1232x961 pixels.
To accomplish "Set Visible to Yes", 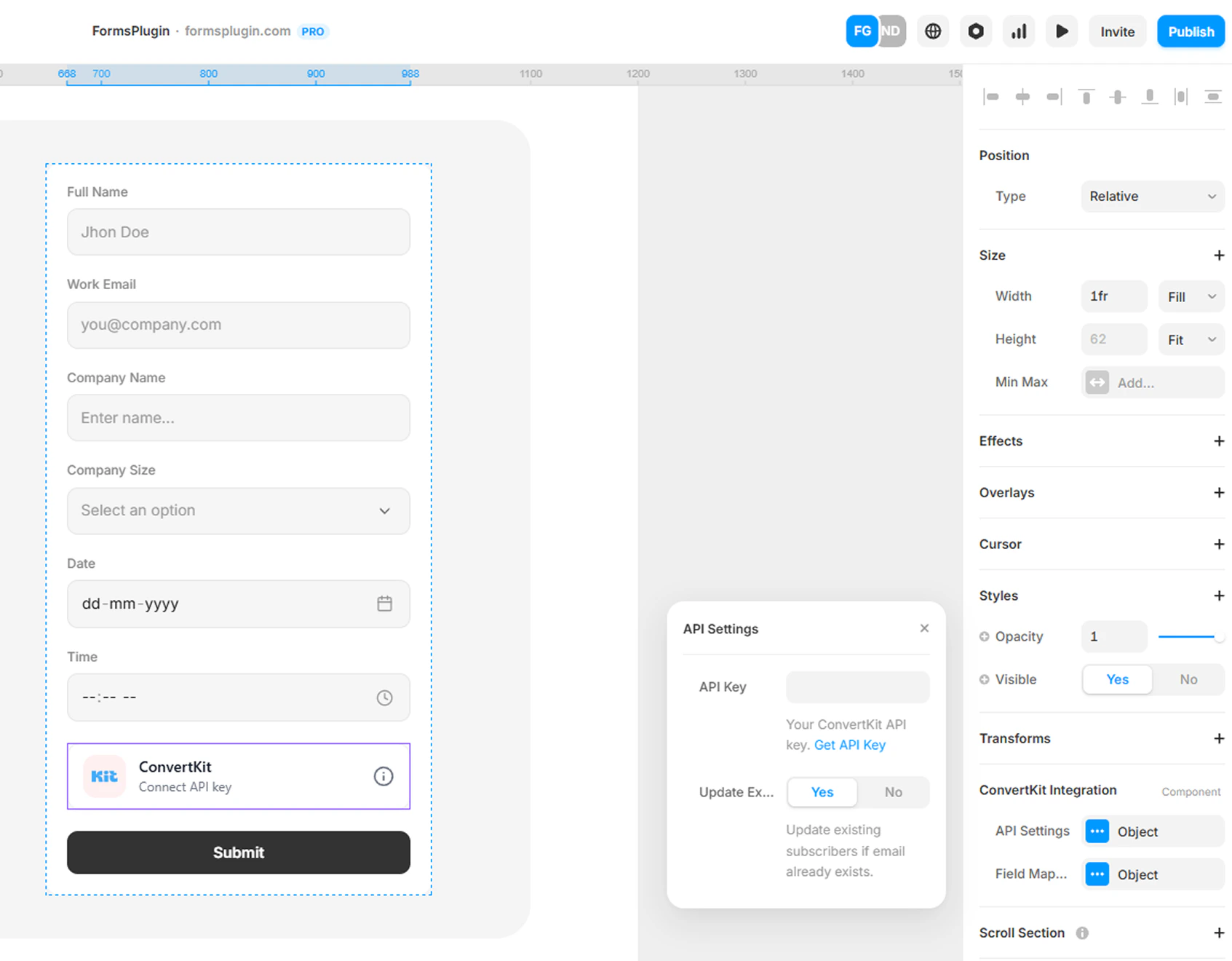I will tap(1117, 679).
